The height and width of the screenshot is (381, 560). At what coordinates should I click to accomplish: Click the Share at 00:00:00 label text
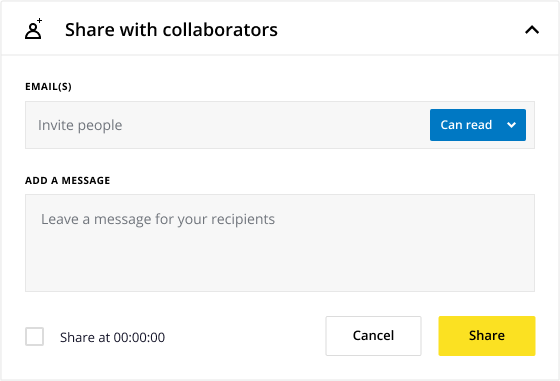pos(112,337)
